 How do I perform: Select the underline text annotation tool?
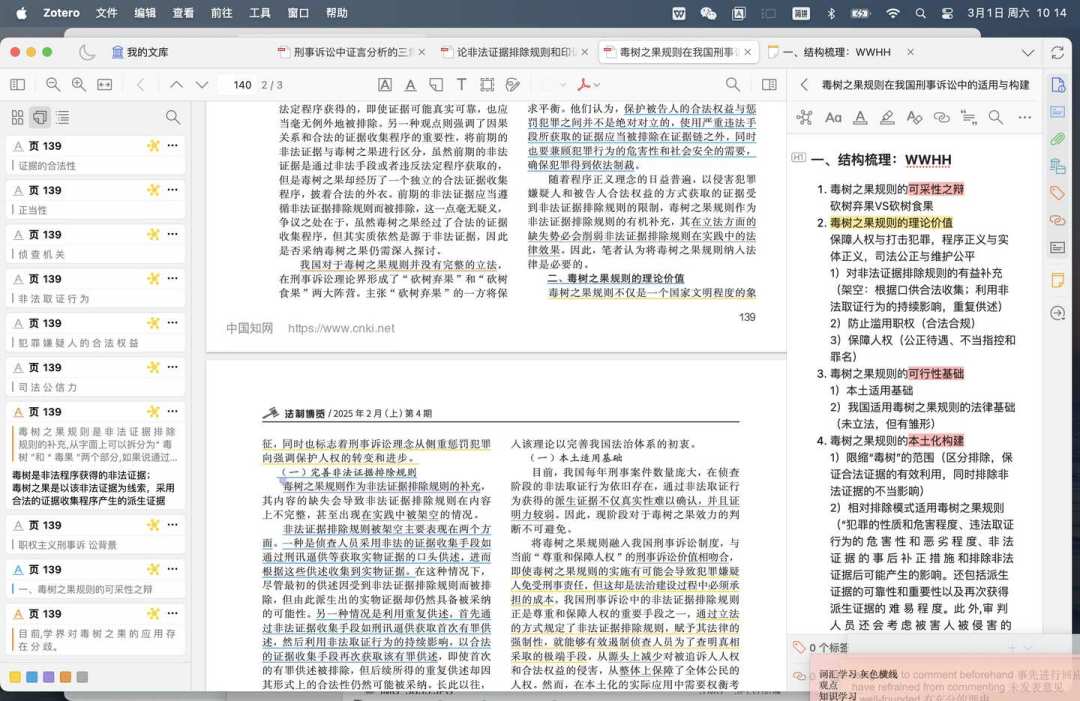(411, 84)
